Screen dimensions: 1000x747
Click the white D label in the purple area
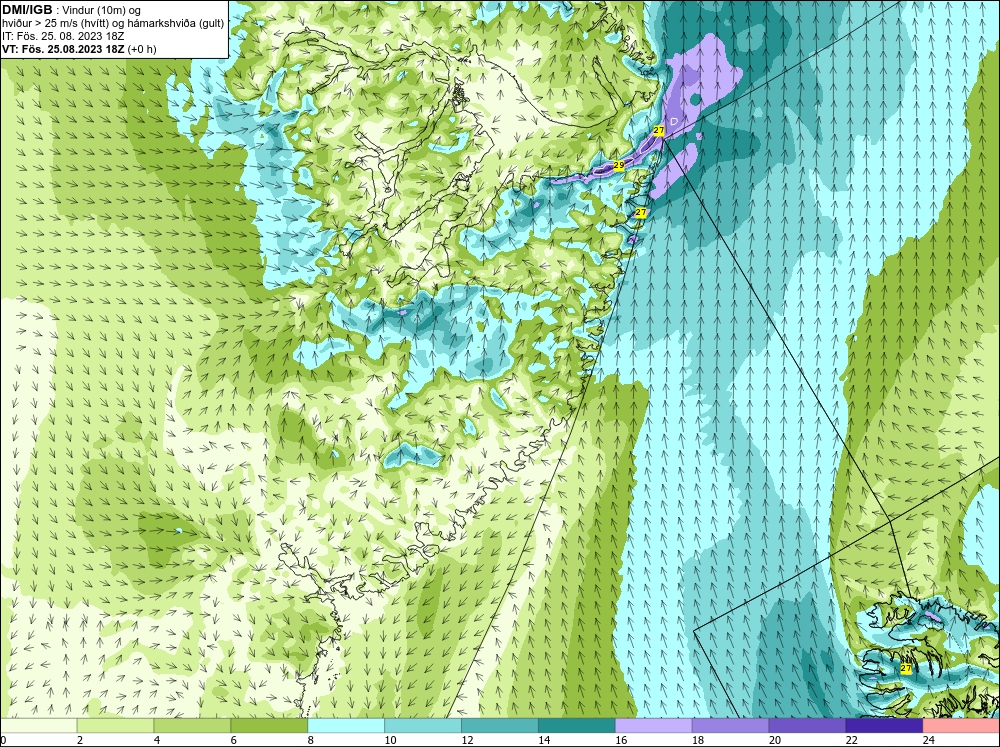(674, 121)
